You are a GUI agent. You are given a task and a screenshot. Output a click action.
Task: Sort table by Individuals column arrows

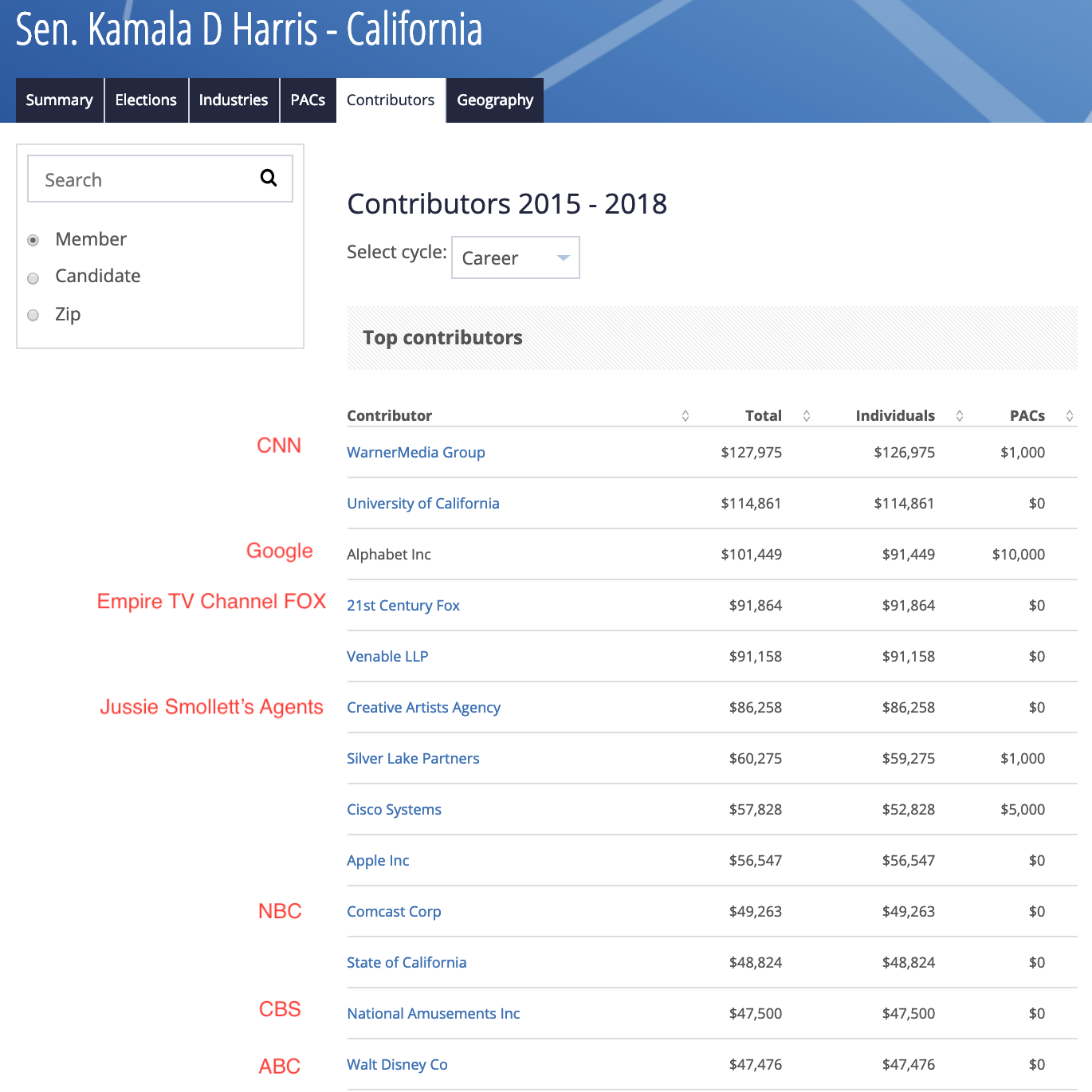pos(960,415)
